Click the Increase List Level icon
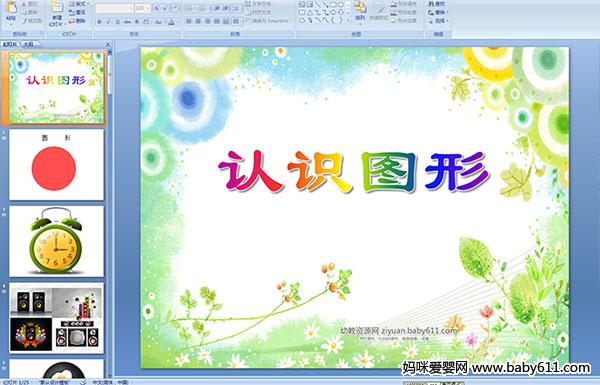This screenshot has width=600, height=385. [x=226, y=8]
